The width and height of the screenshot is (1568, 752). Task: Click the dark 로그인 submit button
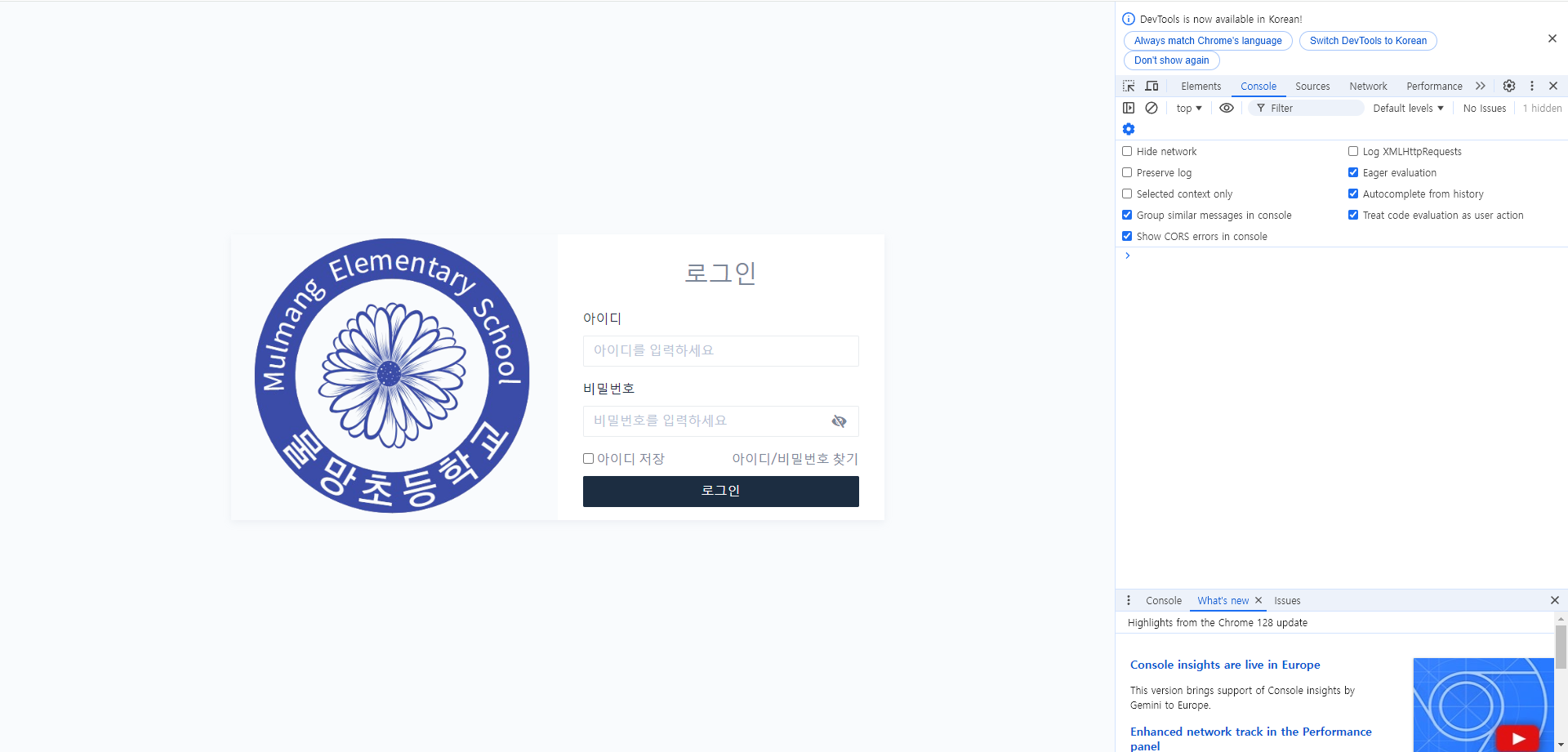coord(720,492)
